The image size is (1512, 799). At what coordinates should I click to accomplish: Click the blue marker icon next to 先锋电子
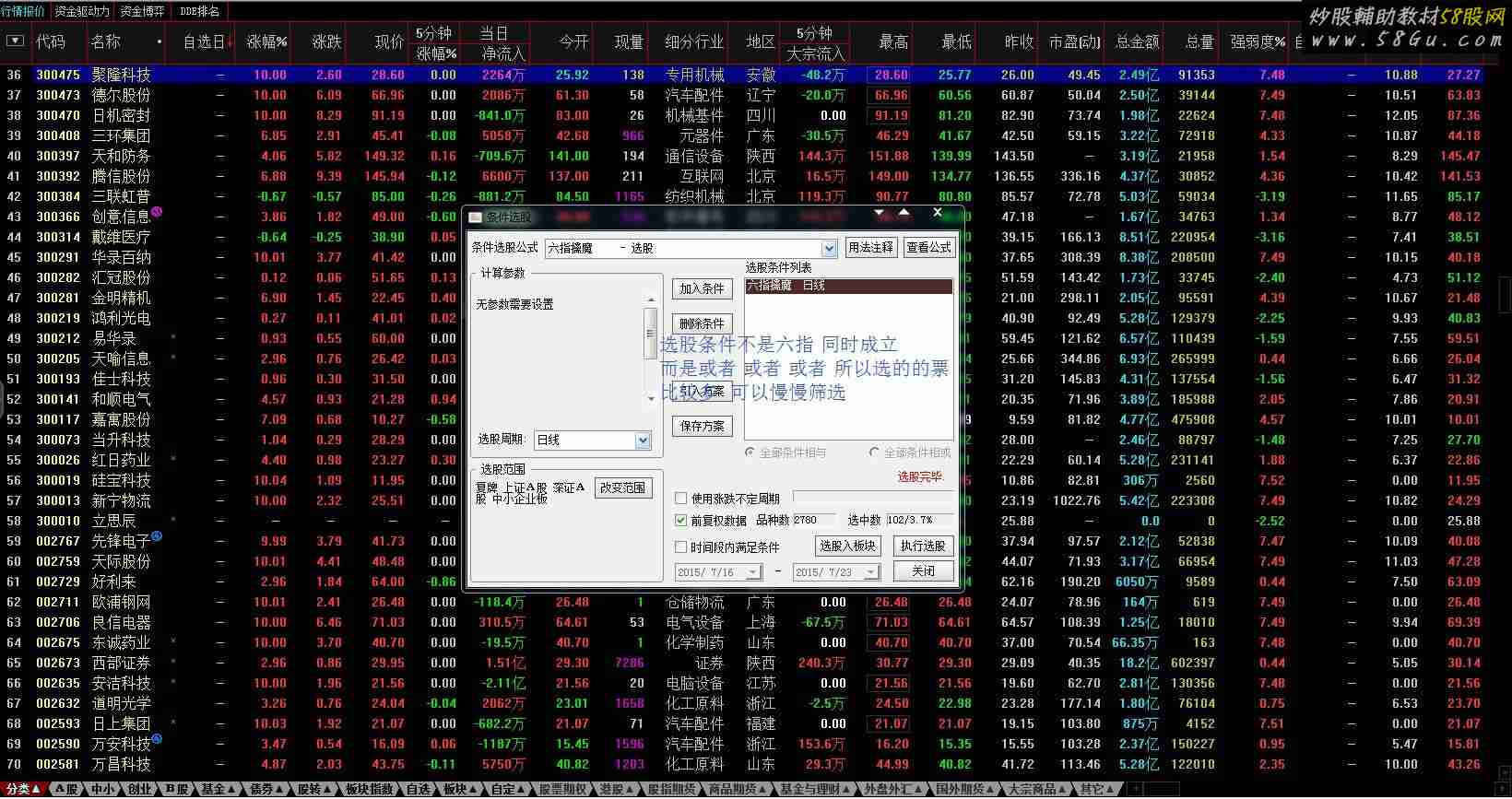[x=157, y=536]
